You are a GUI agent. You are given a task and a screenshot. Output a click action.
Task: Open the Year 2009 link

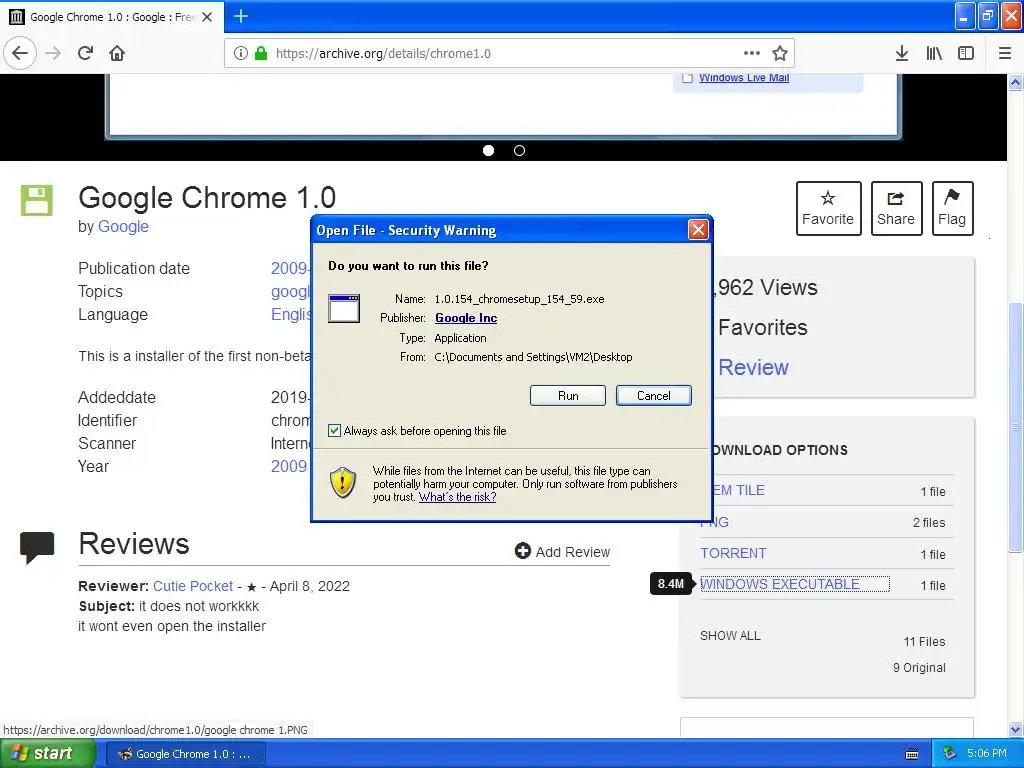(289, 466)
